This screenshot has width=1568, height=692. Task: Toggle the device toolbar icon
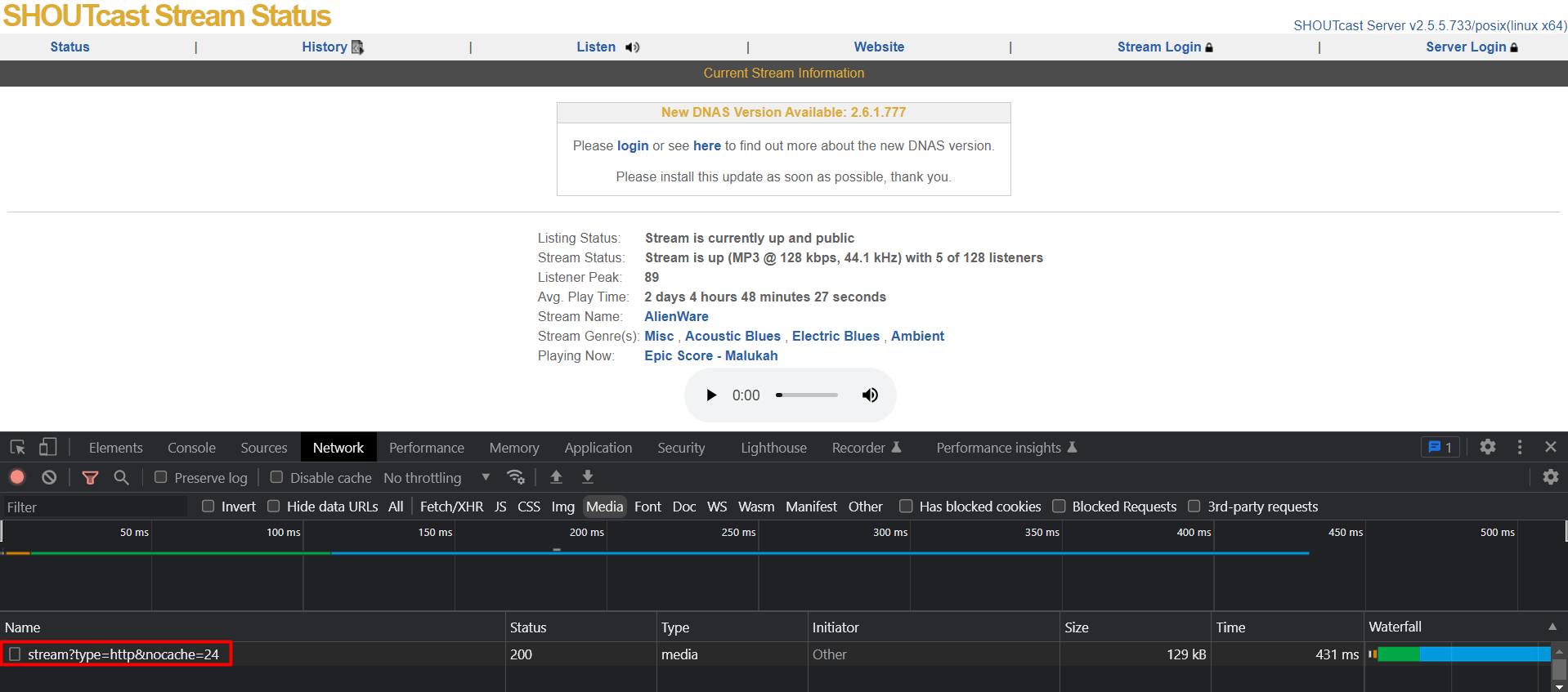[x=47, y=447]
